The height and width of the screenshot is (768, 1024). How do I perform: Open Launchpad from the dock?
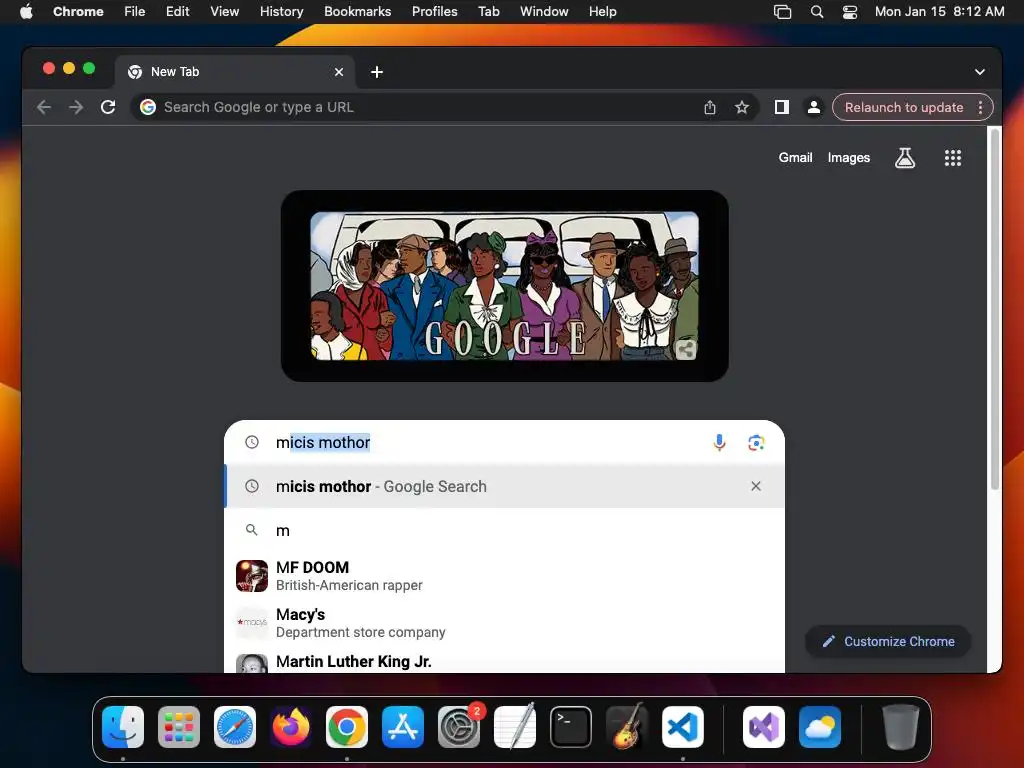tap(179, 727)
